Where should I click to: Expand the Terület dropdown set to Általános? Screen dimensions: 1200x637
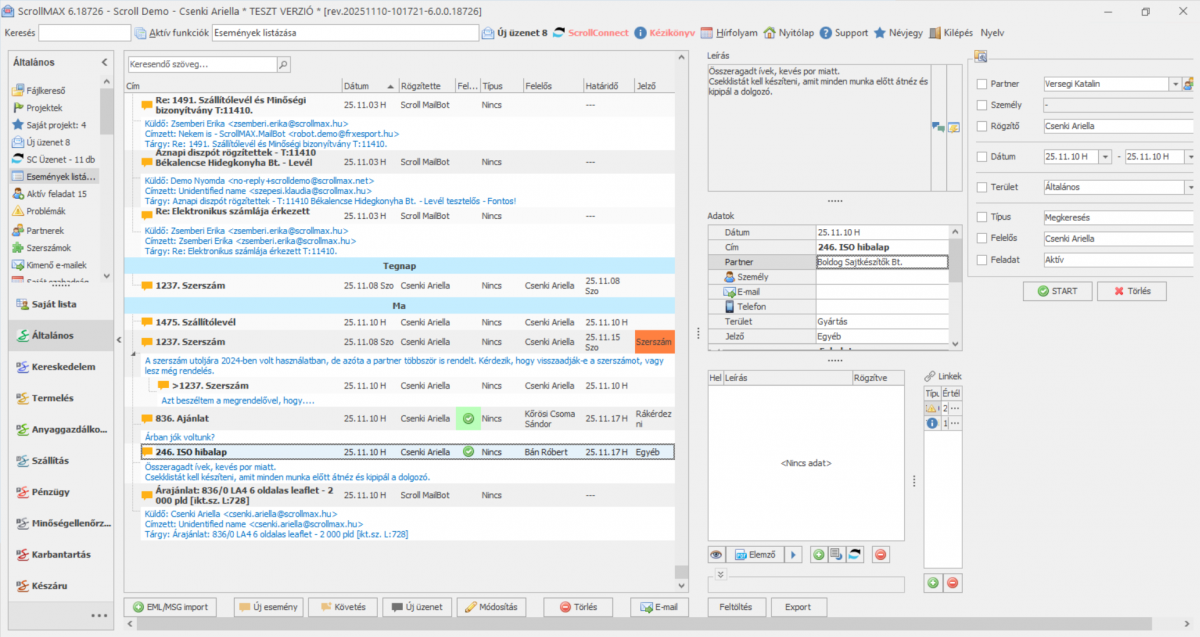click(1190, 187)
